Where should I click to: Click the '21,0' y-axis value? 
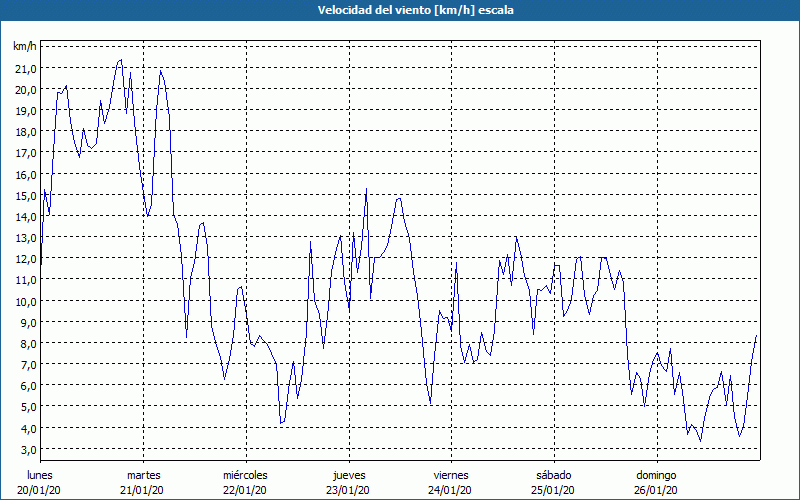point(26,68)
